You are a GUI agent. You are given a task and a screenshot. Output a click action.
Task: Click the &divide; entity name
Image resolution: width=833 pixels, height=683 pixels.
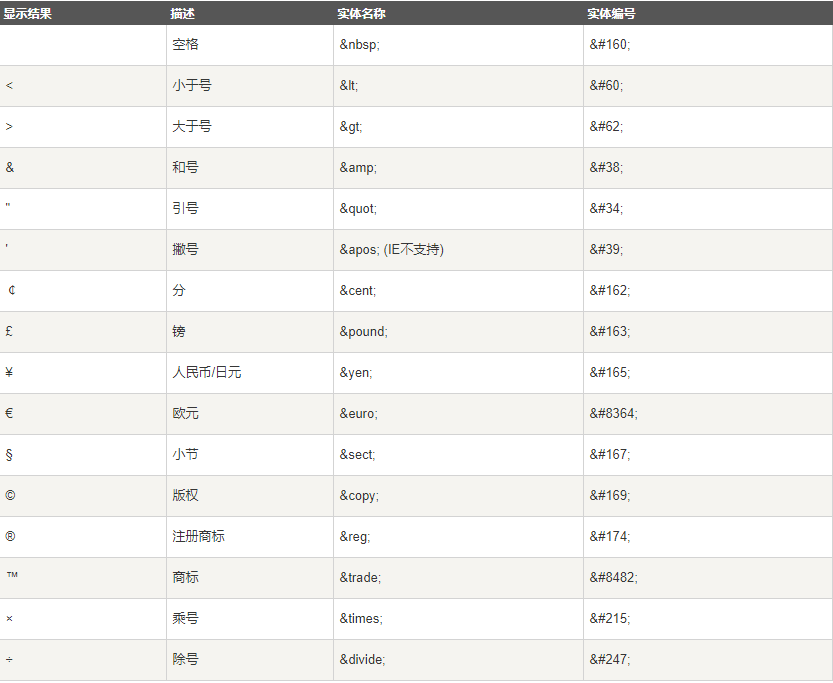coord(362,659)
